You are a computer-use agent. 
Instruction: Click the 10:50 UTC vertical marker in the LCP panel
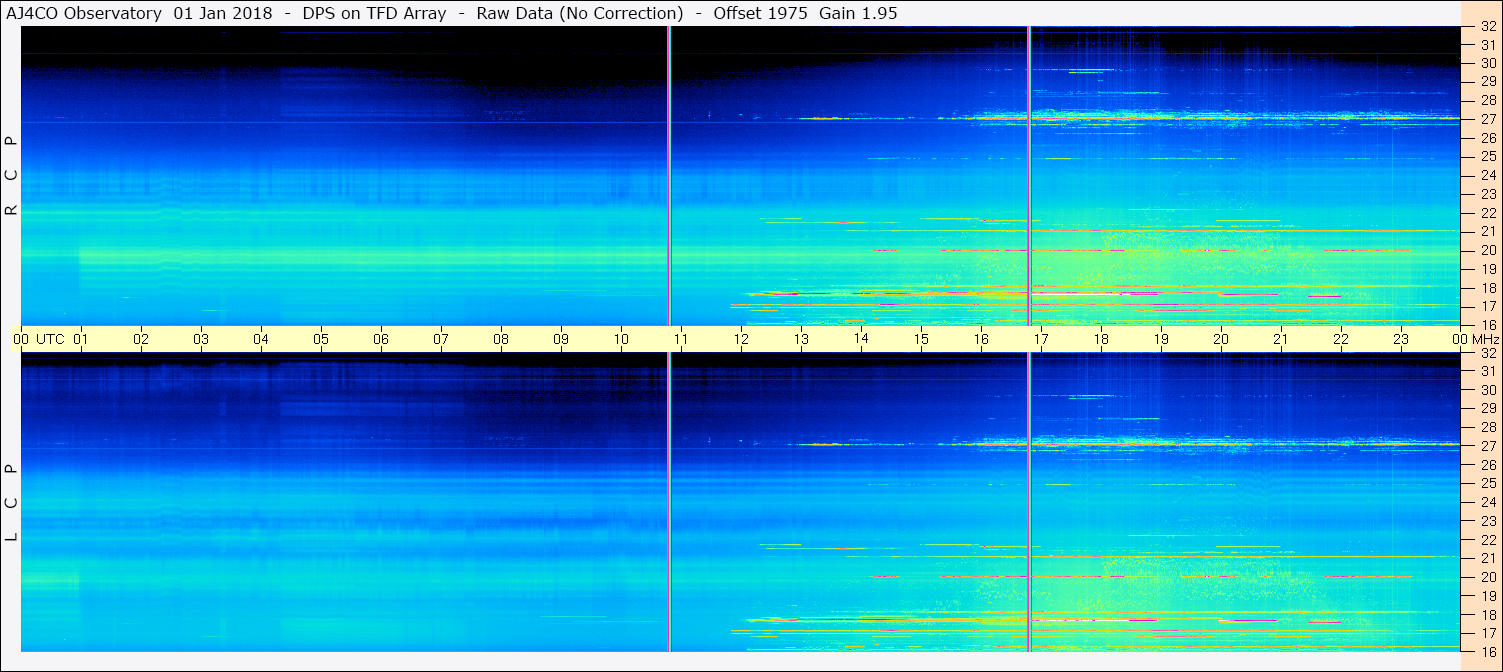click(669, 502)
